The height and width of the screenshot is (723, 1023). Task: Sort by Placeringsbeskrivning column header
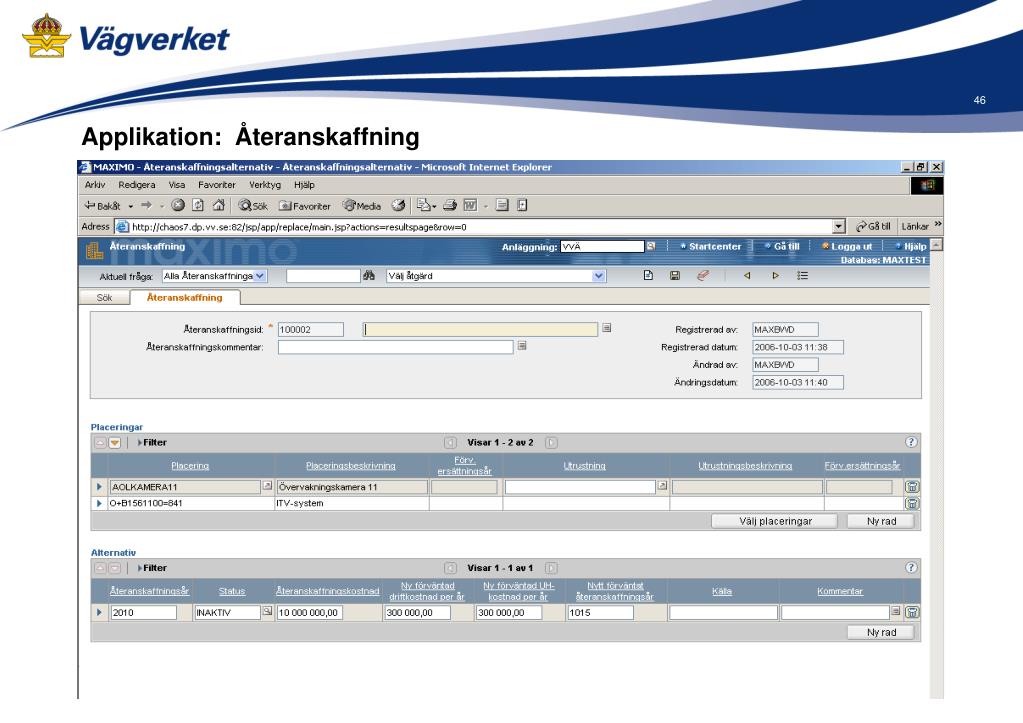351,465
